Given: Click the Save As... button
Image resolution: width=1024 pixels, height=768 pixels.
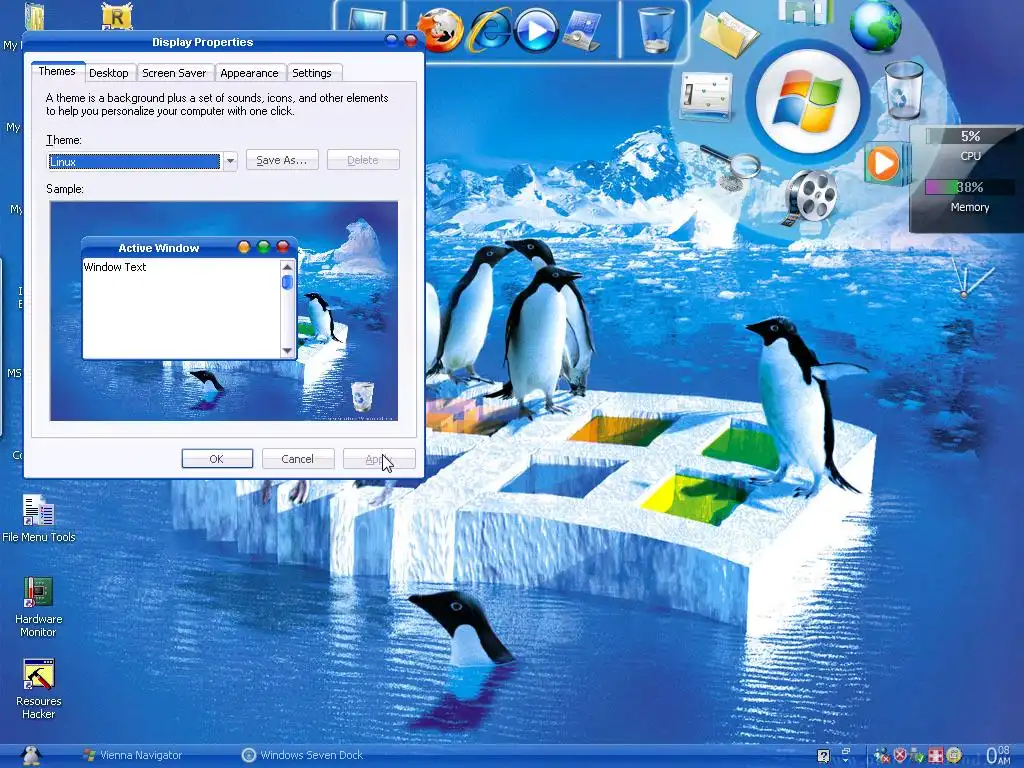Looking at the screenshot, I should point(282,160).
